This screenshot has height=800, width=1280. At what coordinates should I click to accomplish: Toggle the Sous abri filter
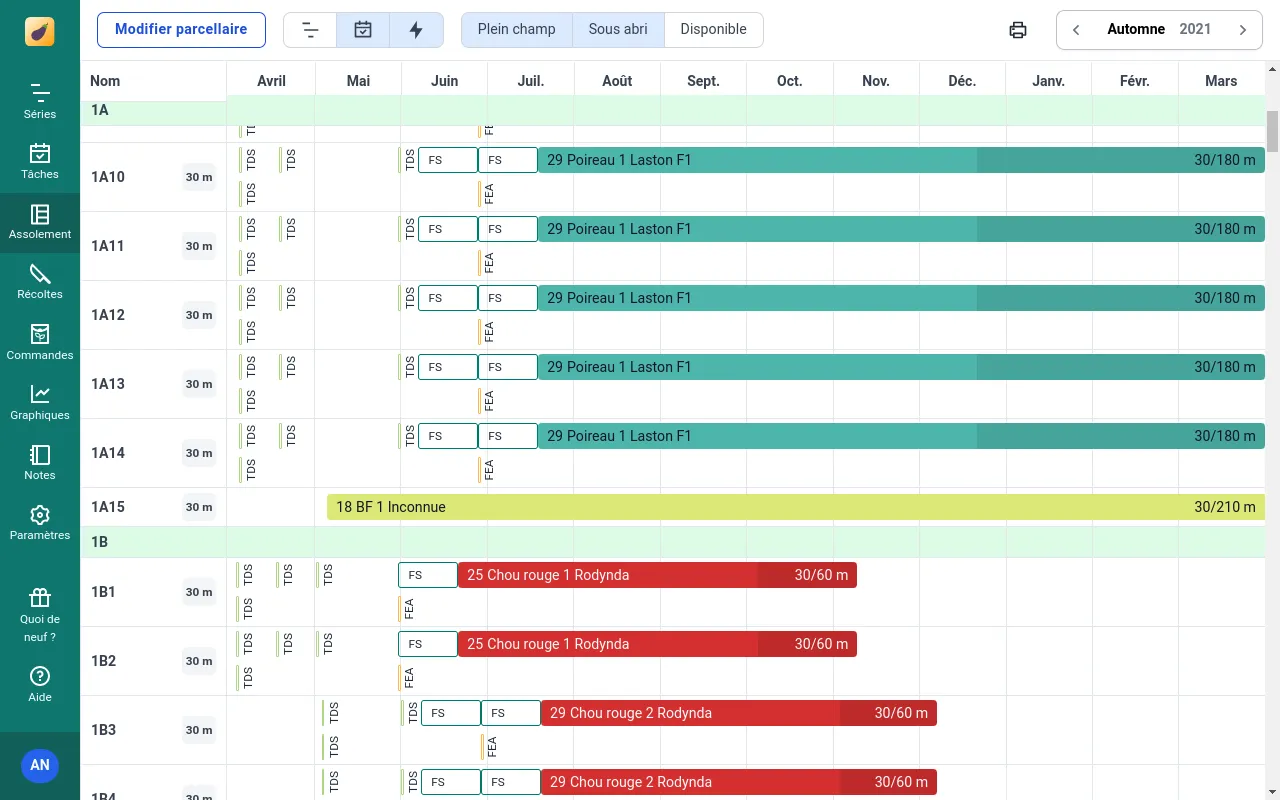pos(618,30)
